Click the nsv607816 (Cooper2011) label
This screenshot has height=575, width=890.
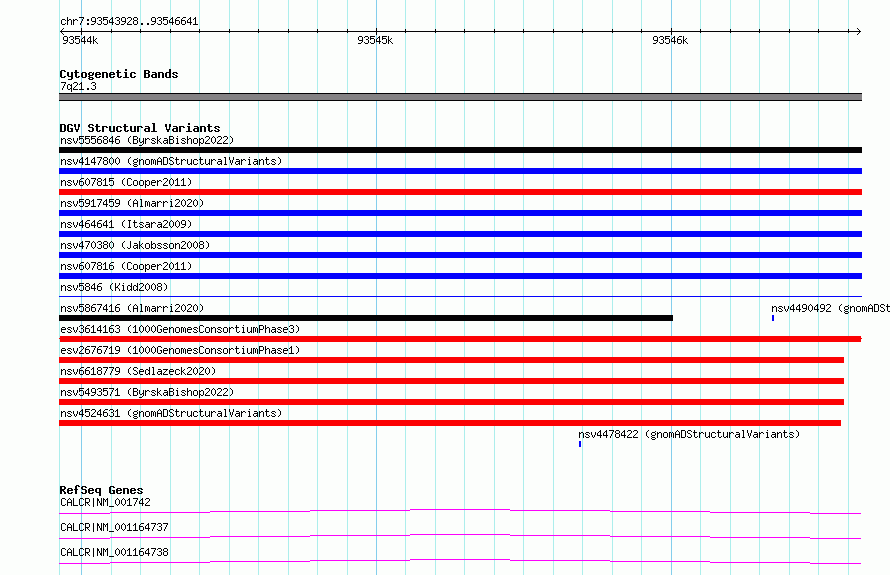click(126, 266)
